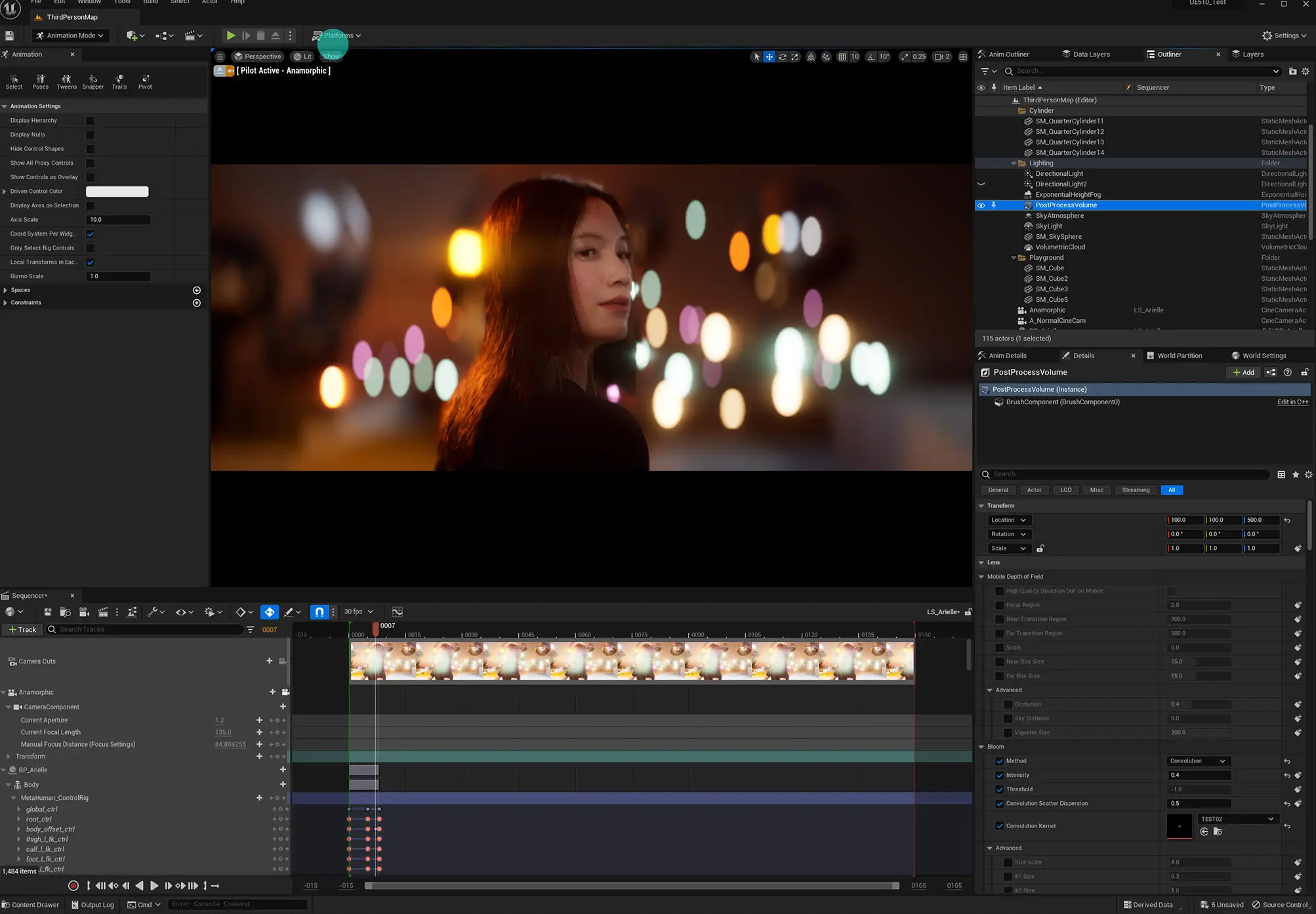Click the Edit in C++ link
Image resolution: width=1316 pixels, height=914 pixels.
coord(1292,402)
